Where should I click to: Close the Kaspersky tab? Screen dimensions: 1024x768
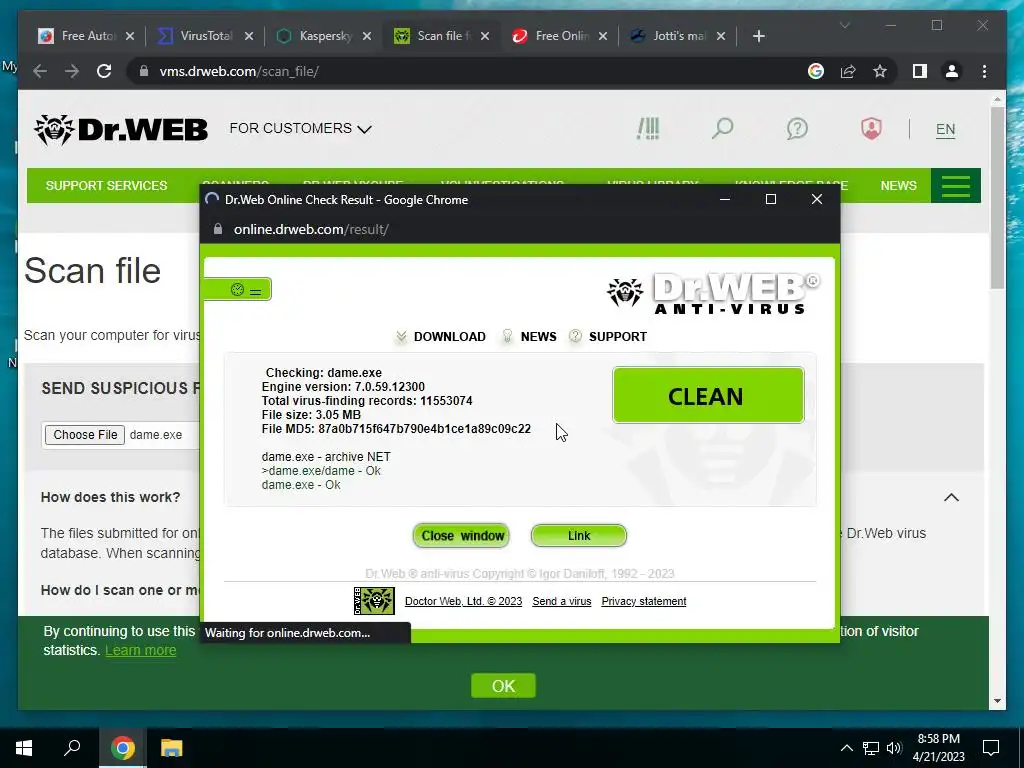coord(367,37)
